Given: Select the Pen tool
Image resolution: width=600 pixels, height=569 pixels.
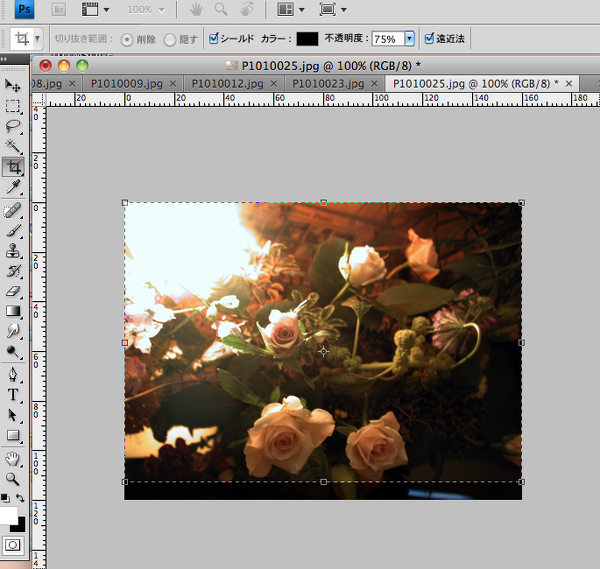Looking at the screenshot, I should (x=13, y=374).
